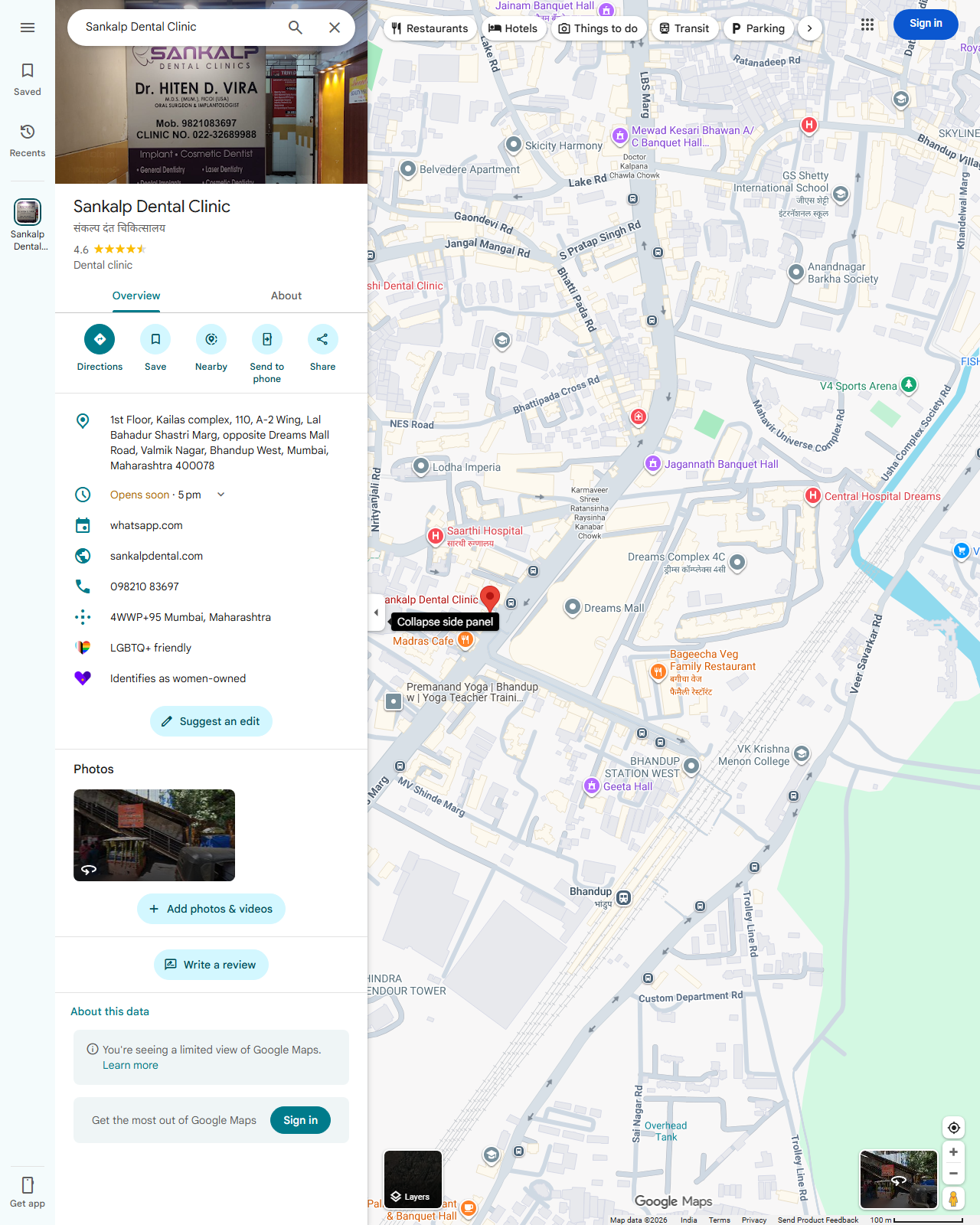Show more category chips arrow
The width and height of the screenshot is (980, 1225).
tap(809, 28)
